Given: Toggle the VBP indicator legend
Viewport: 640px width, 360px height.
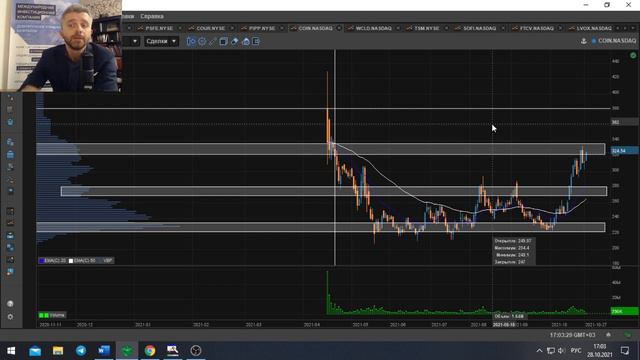Looking at the screenshot, I should (107, 260).
